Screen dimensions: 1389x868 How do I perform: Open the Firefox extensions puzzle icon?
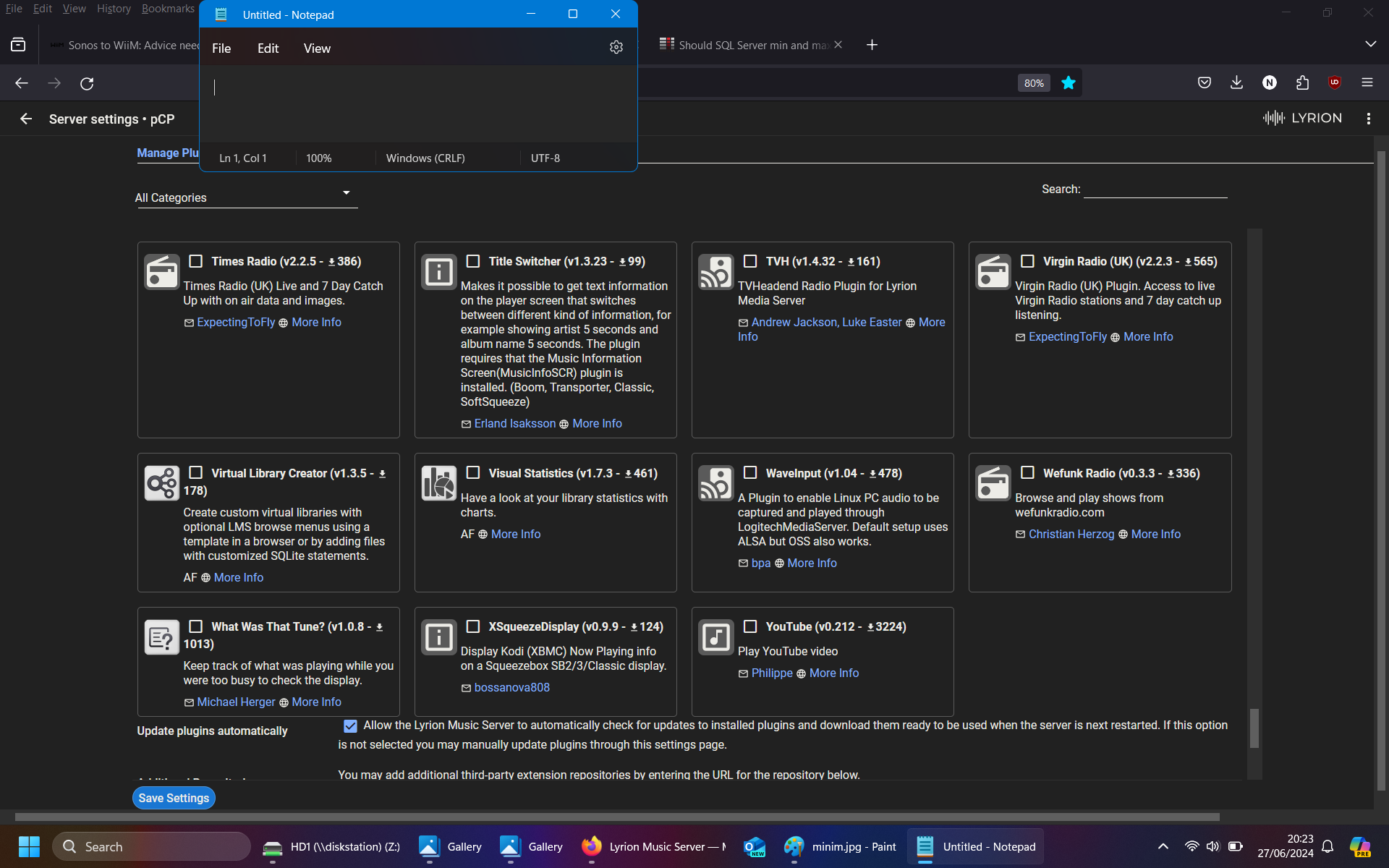tap(1302, 82)
